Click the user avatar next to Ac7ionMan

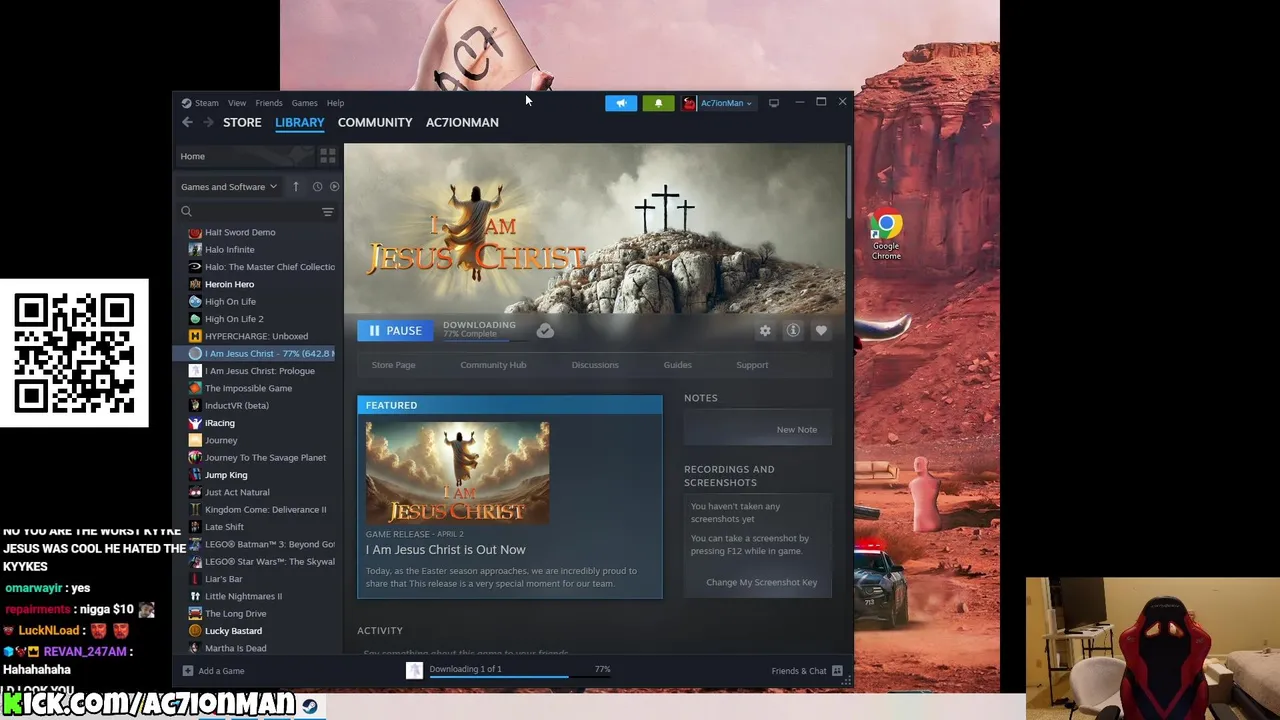689,103
